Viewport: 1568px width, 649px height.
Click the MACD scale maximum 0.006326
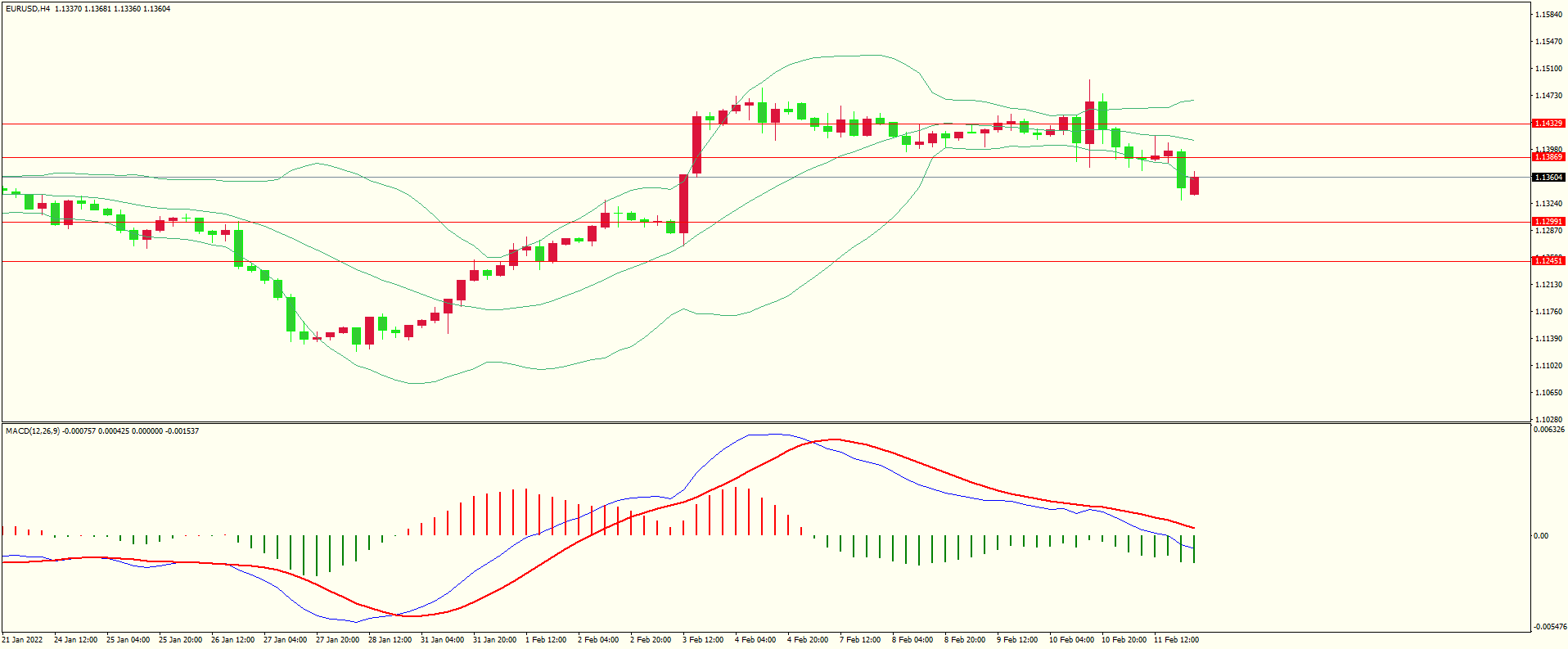tap(1548, 430)
